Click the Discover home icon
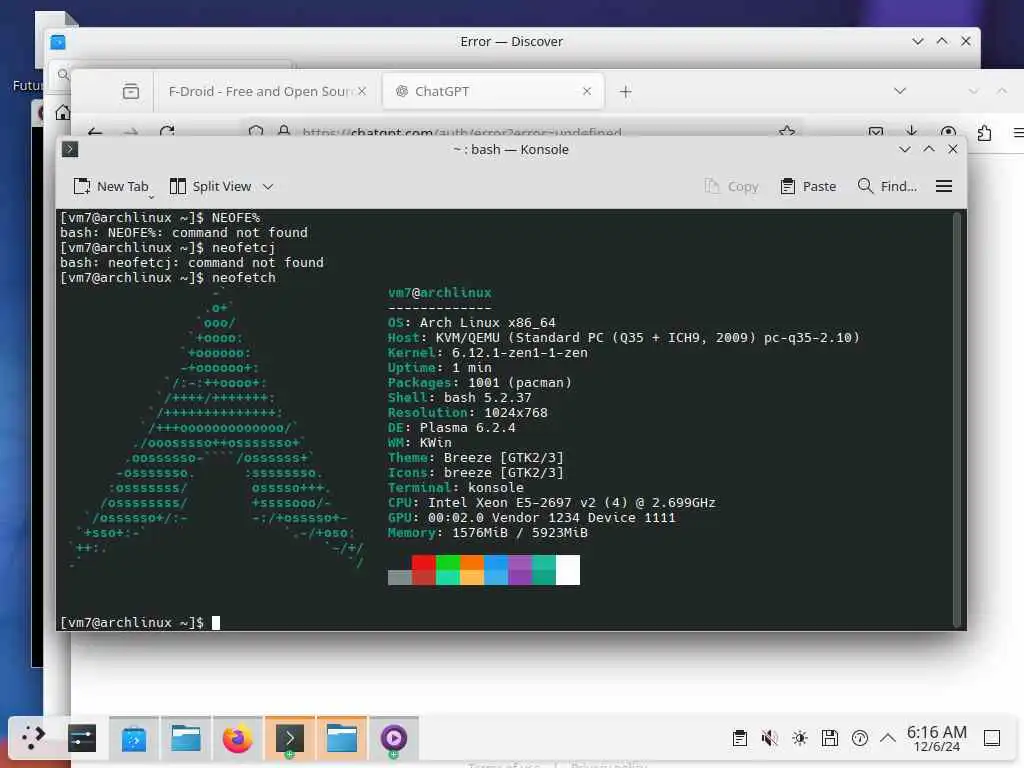This screenshot has width=1024, height=768. tap(63, 112)
